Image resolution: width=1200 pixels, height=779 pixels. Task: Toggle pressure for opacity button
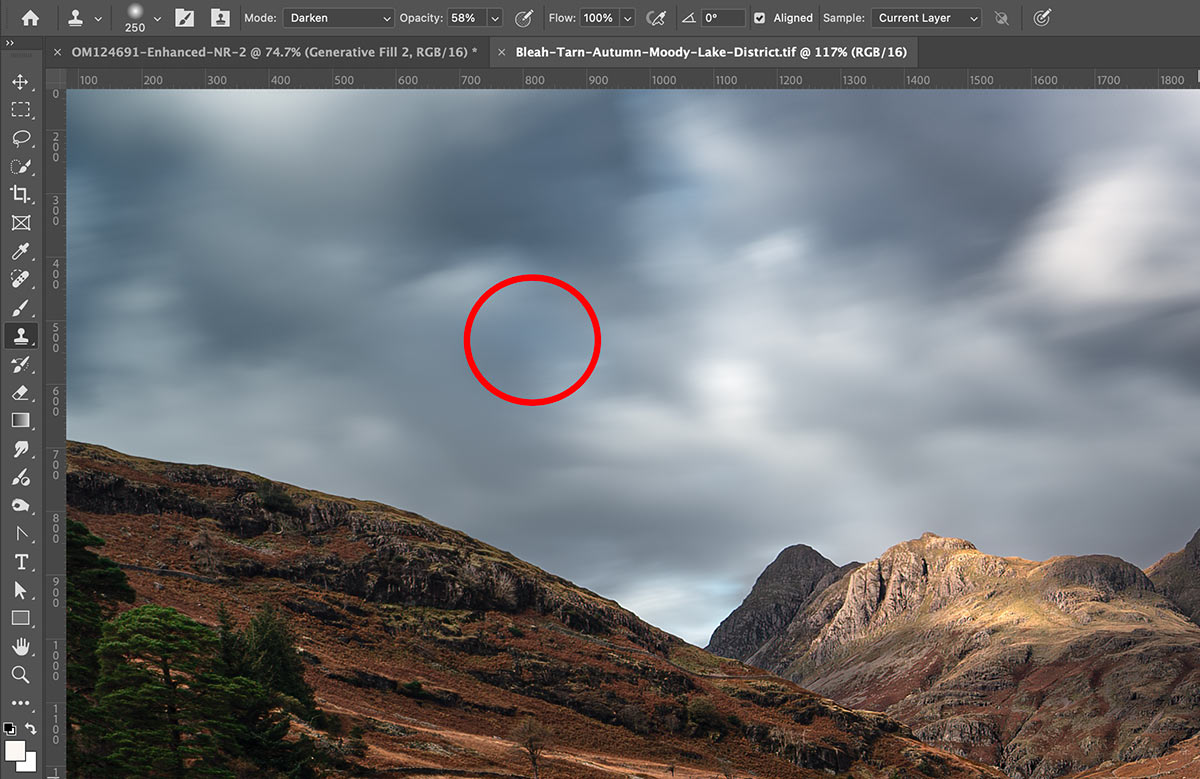523,18
